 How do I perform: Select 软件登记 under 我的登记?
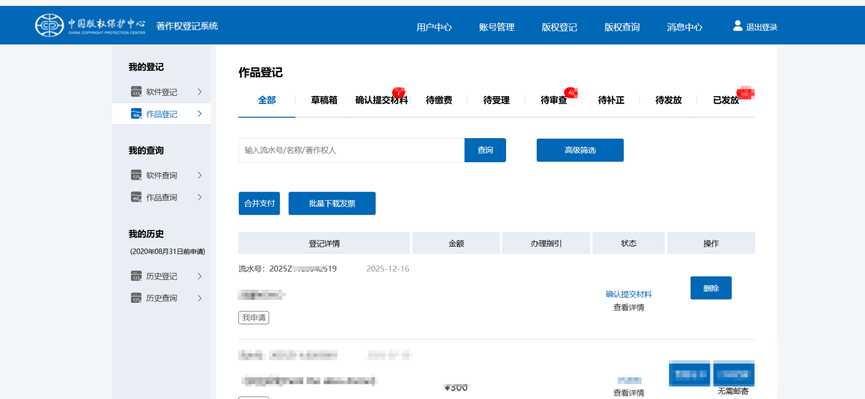[162, 92]
